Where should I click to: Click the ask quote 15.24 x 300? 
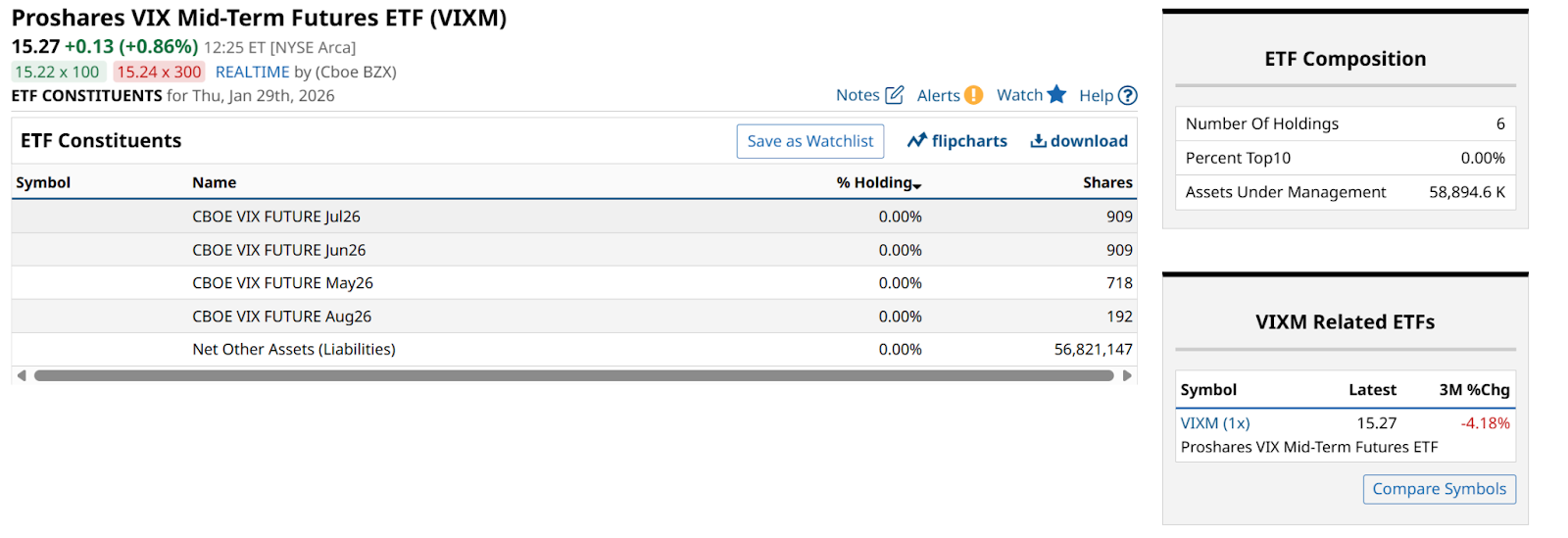(159, 72)
